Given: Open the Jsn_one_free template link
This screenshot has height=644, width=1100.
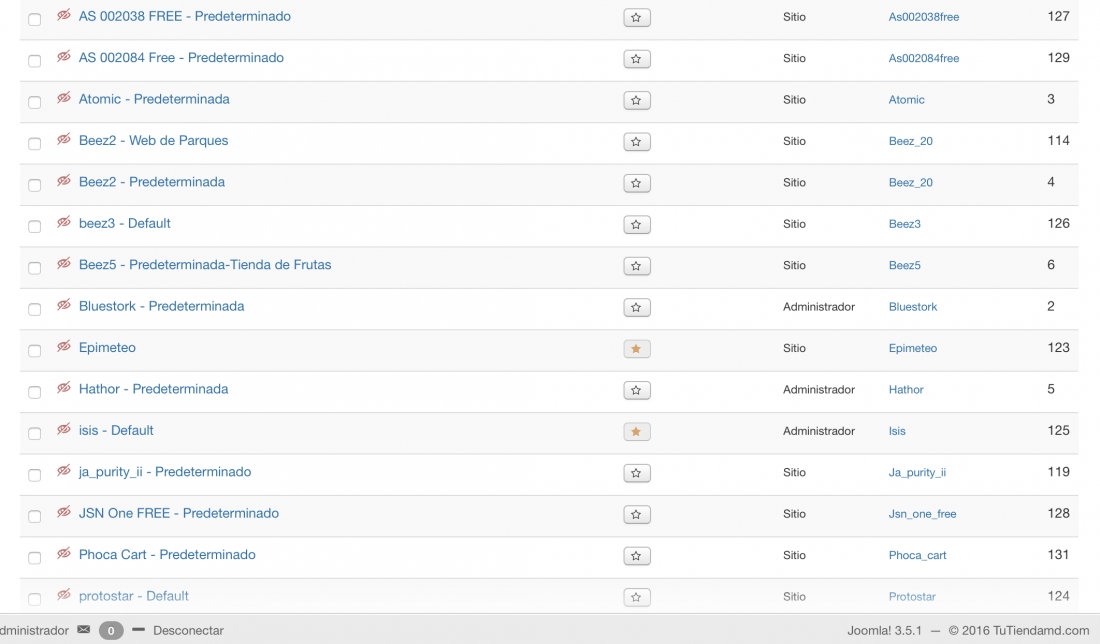Looking at the screenshot, I should [922, 514].
